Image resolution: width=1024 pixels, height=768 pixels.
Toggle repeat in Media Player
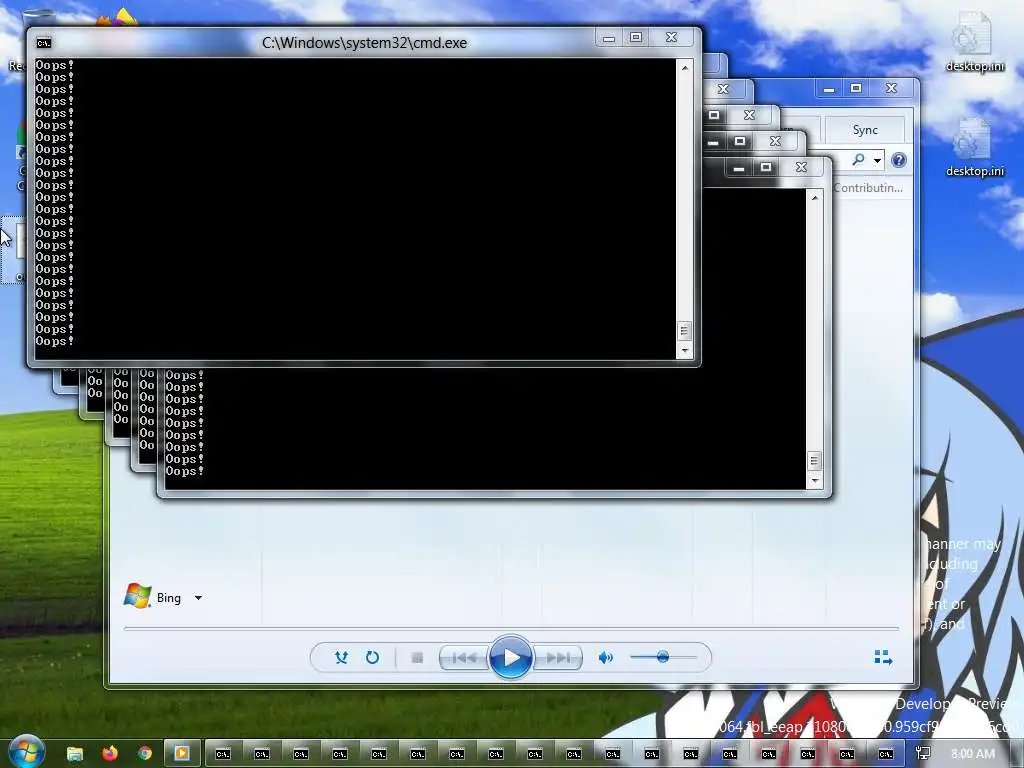coord(372,658)
